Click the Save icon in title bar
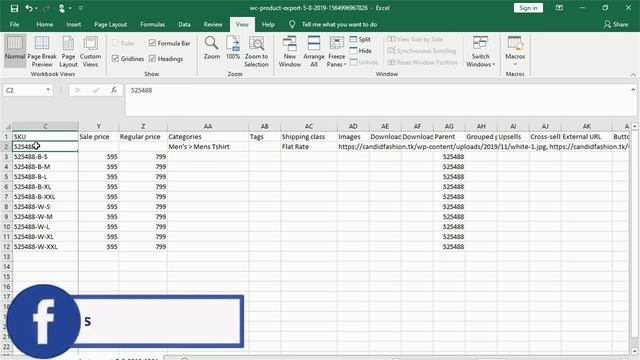Viewport: 640px width, 360px height. (14, 8)
